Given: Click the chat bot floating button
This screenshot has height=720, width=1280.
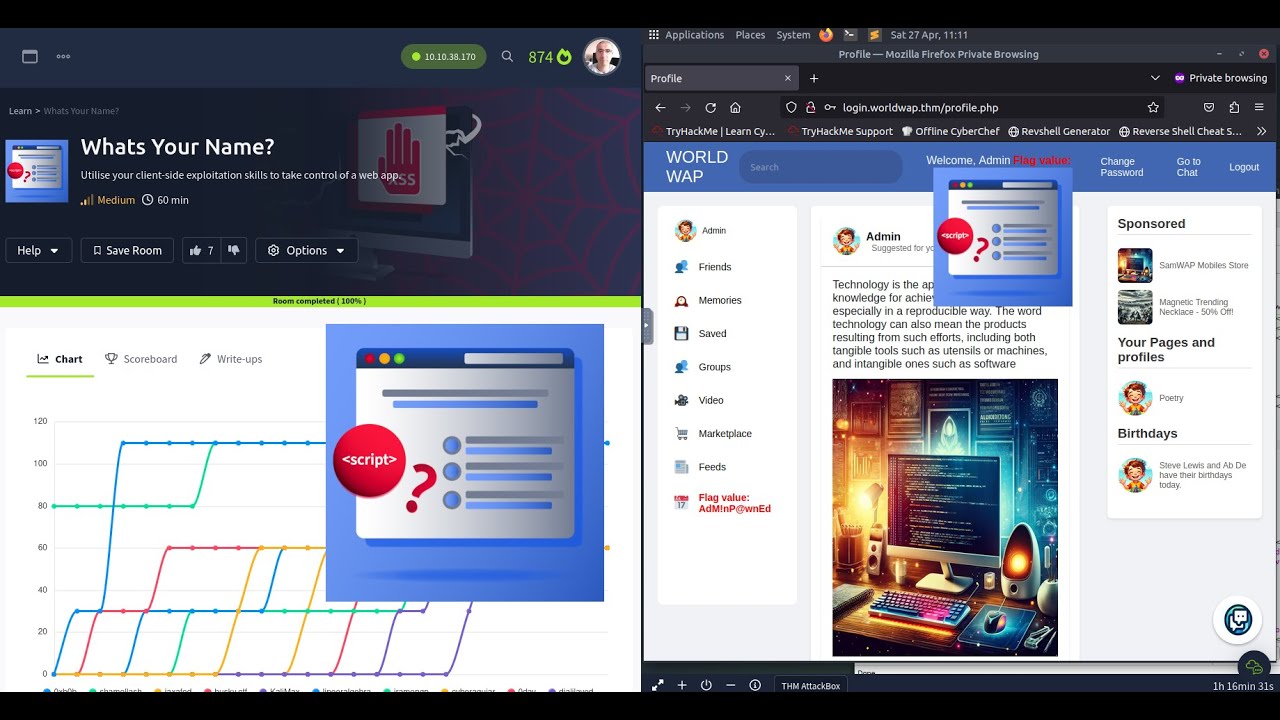Looking at the screenshot, I should click(1238, 620).
